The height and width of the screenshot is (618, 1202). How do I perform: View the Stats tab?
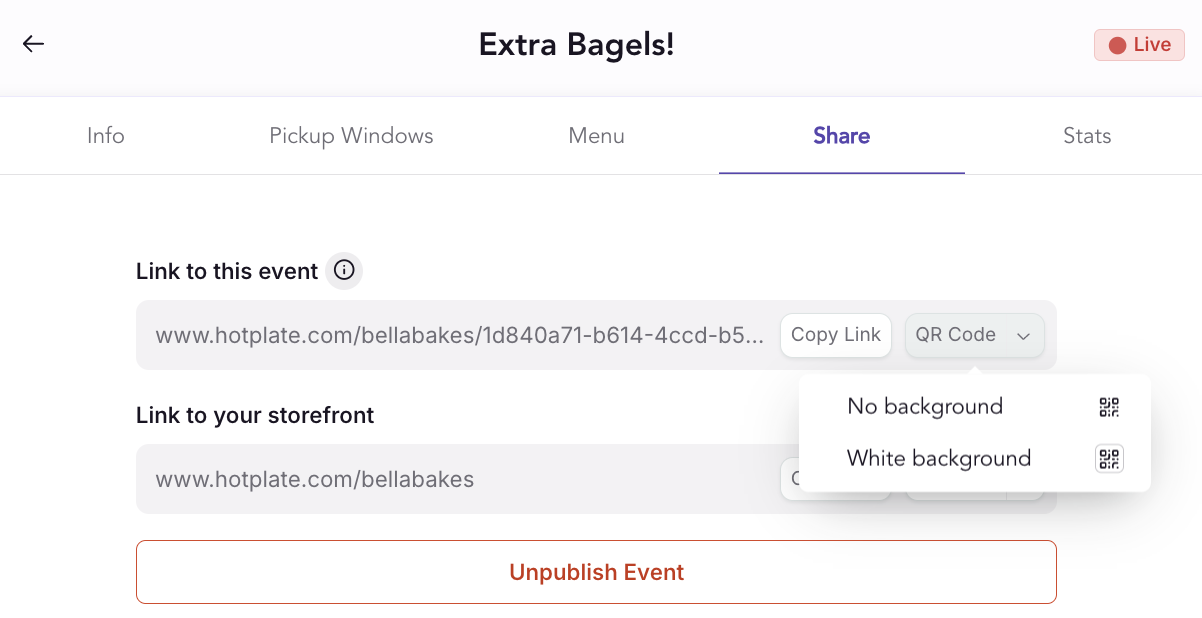1087,136
